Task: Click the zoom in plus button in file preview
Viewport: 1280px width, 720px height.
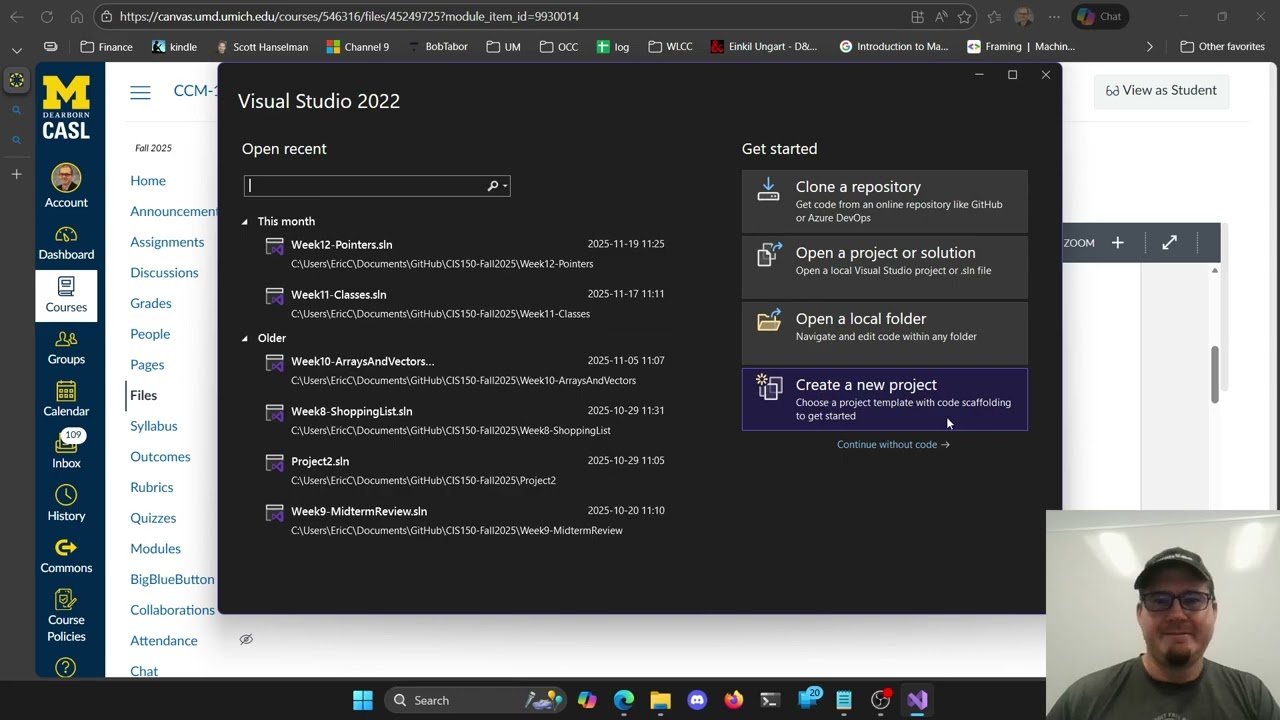Action: point(1118,243)
